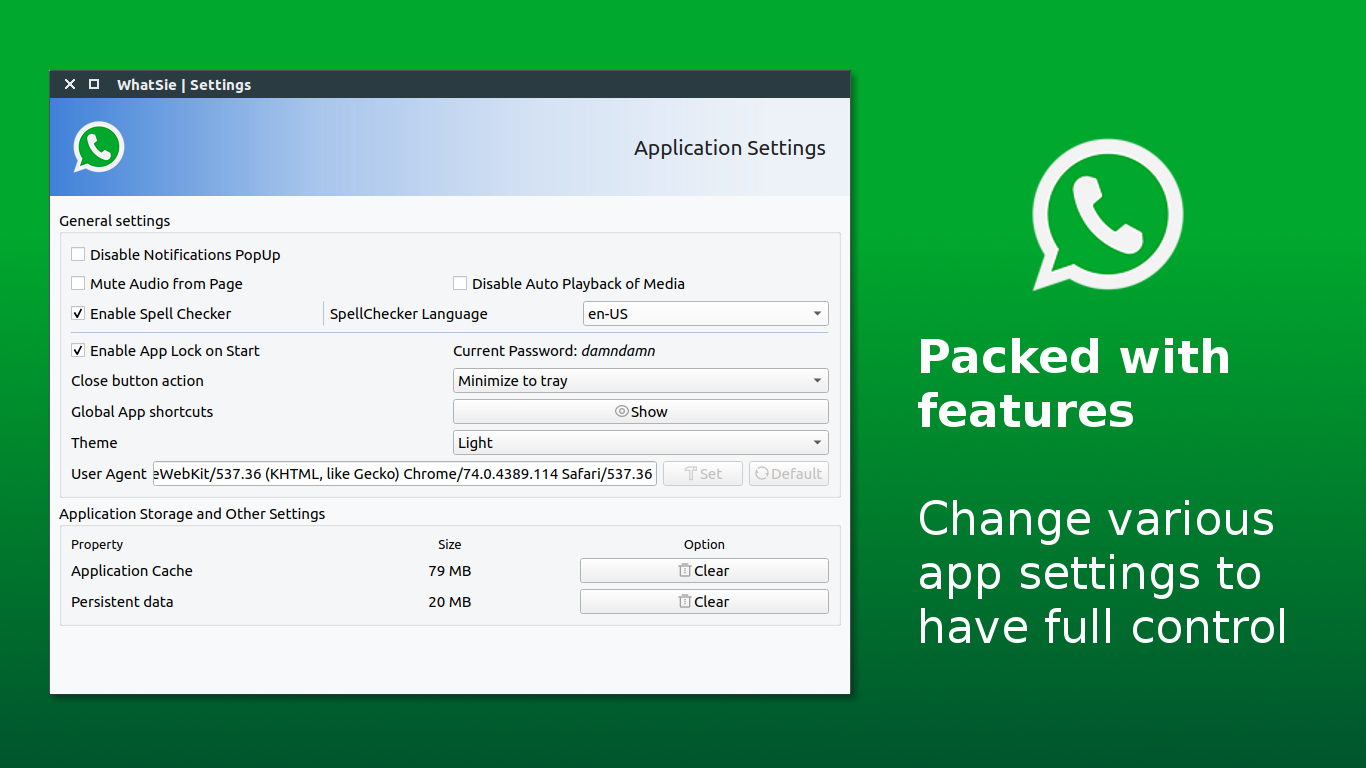This screenshot has height=768, width=1366.
Task: Tick Disable Auto Playback of Media
Action: (460, 284)
